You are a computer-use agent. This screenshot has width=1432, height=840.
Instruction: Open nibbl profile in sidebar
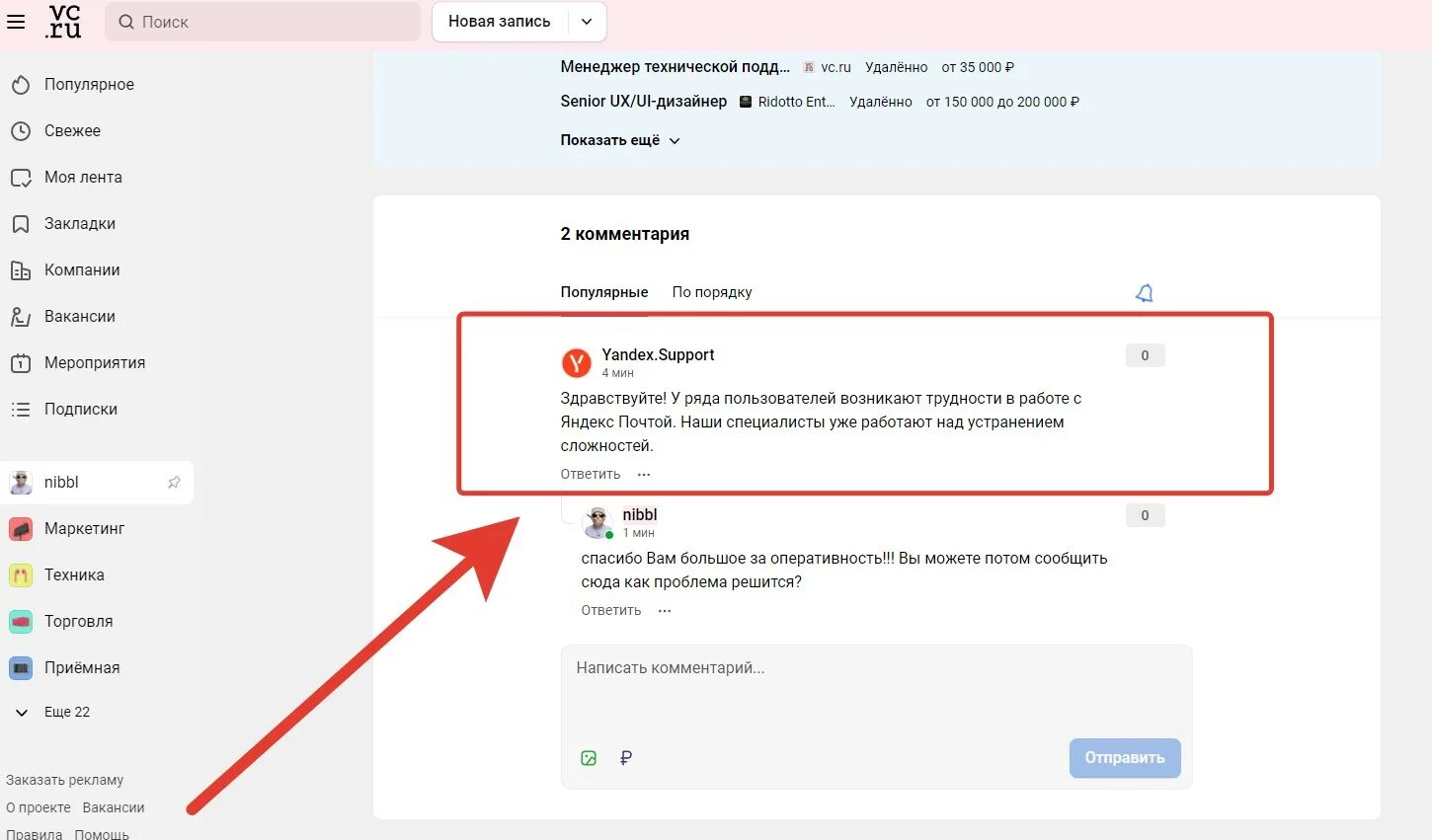click(x=97, y=483)
